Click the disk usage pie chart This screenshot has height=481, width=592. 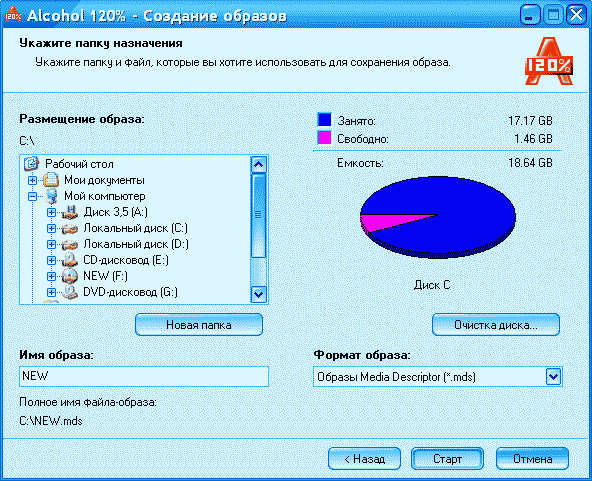tap(438, 217)
